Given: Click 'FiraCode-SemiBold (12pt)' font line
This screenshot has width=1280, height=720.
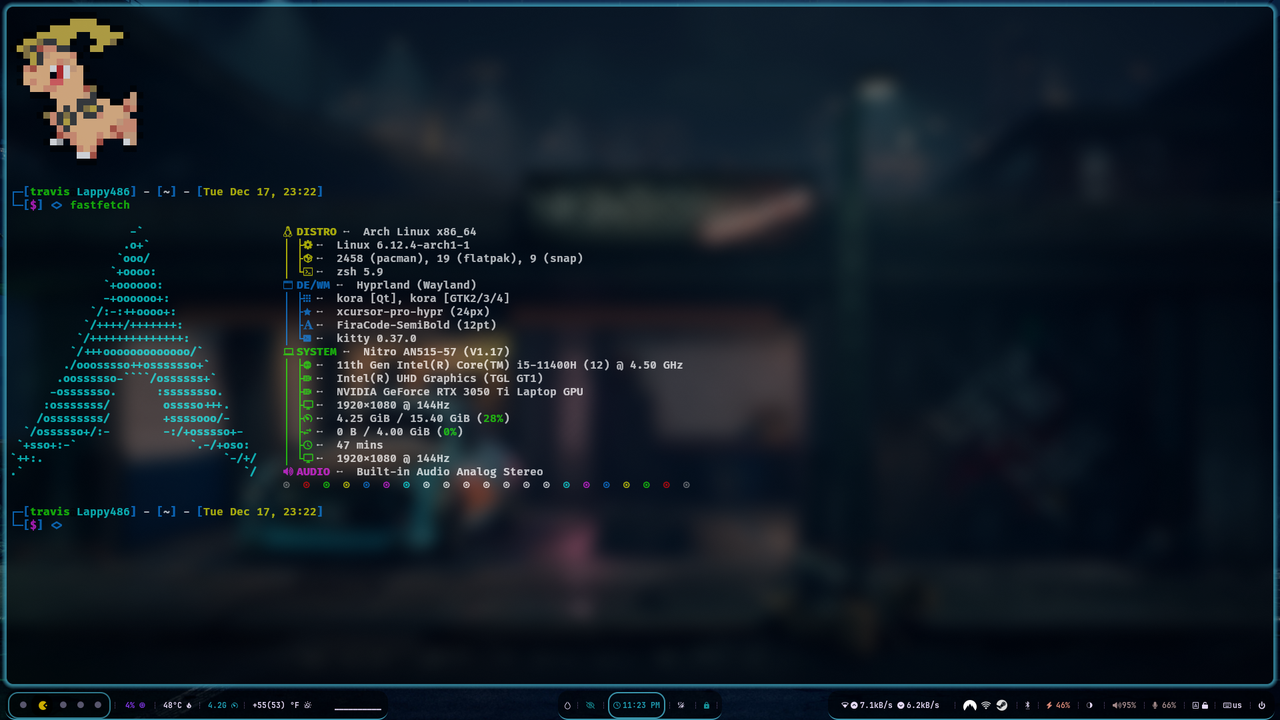Looking at the screenshot, I should [x=416, y=325].
